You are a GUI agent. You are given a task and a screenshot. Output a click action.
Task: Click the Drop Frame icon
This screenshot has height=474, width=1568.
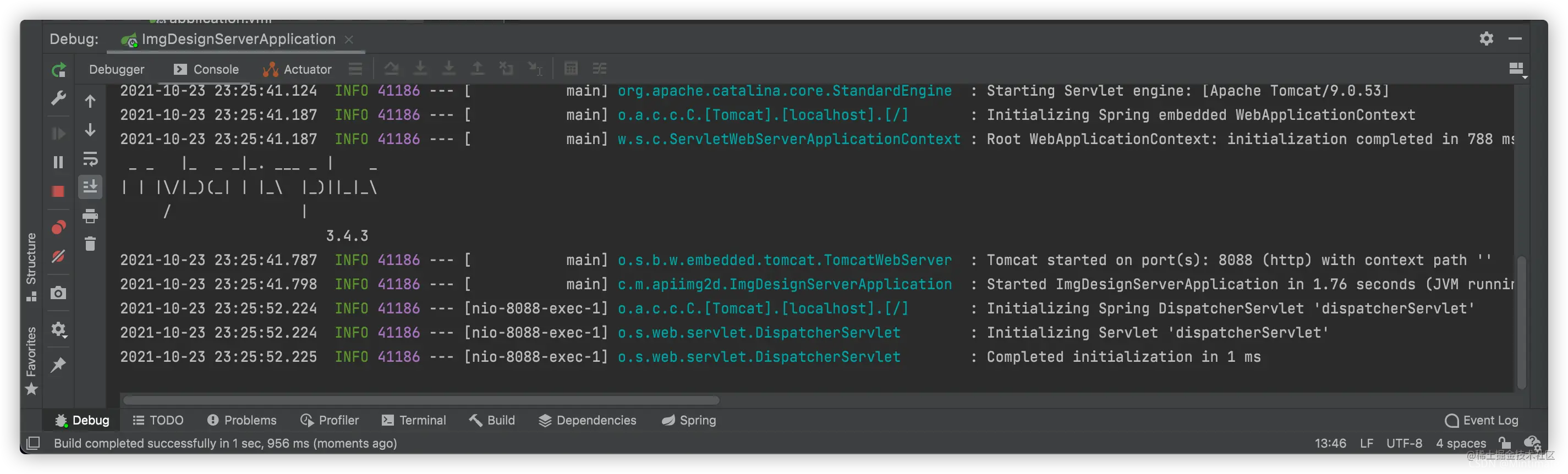click(x=506, y=68)
